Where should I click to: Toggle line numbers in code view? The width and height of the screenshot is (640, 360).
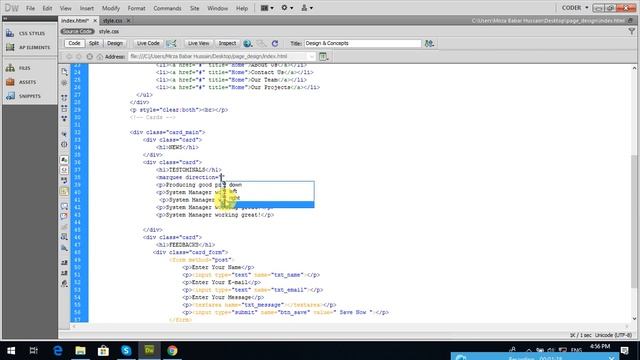pos(64,160)
